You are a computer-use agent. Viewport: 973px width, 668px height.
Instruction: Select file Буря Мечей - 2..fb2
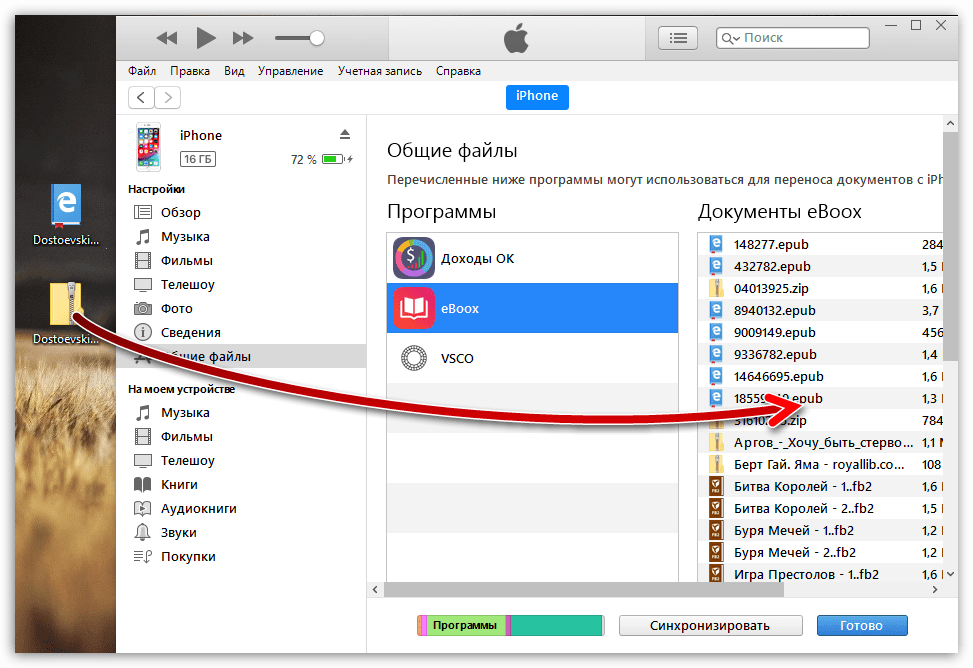[x=820, y=553]
